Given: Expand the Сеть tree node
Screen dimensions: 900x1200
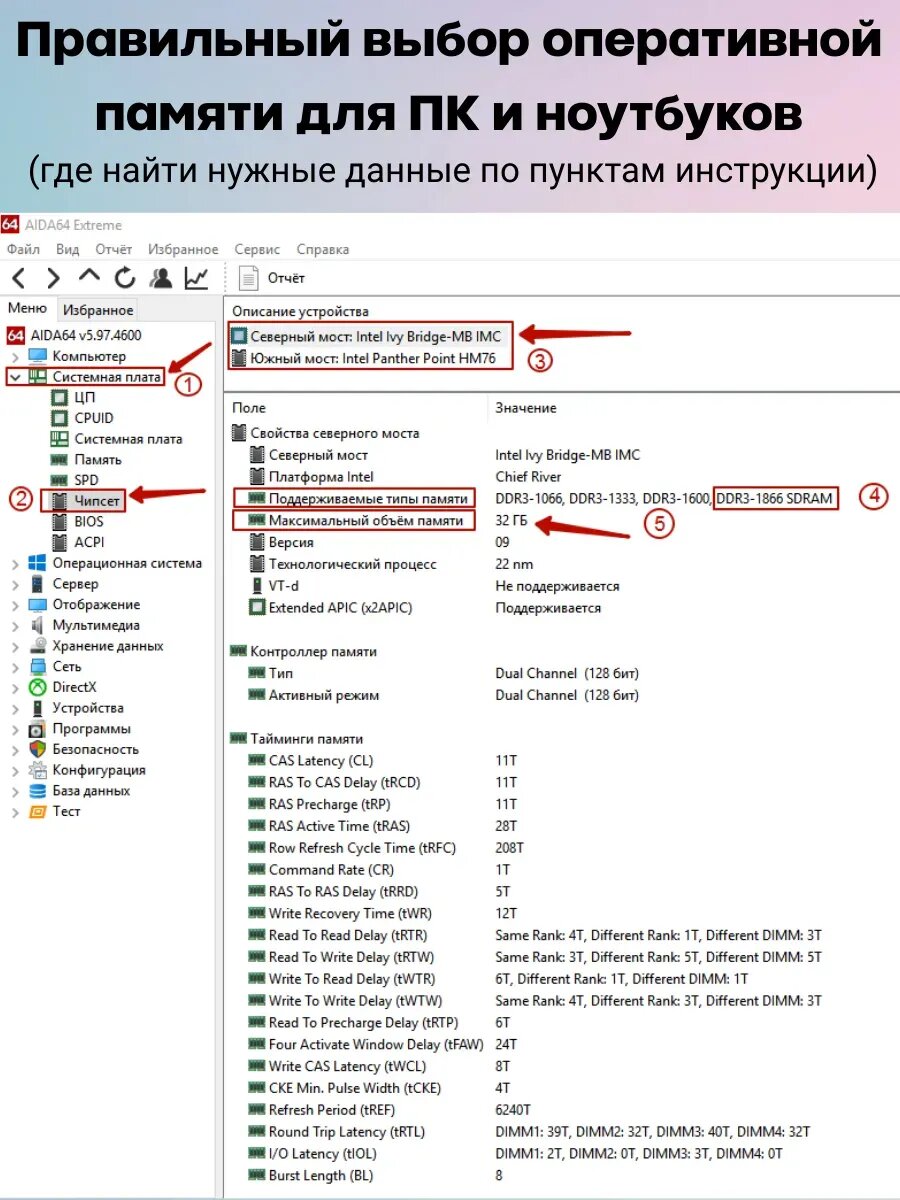Looking at the screenshot, I should pyautogui.click(x=15, y=666).
